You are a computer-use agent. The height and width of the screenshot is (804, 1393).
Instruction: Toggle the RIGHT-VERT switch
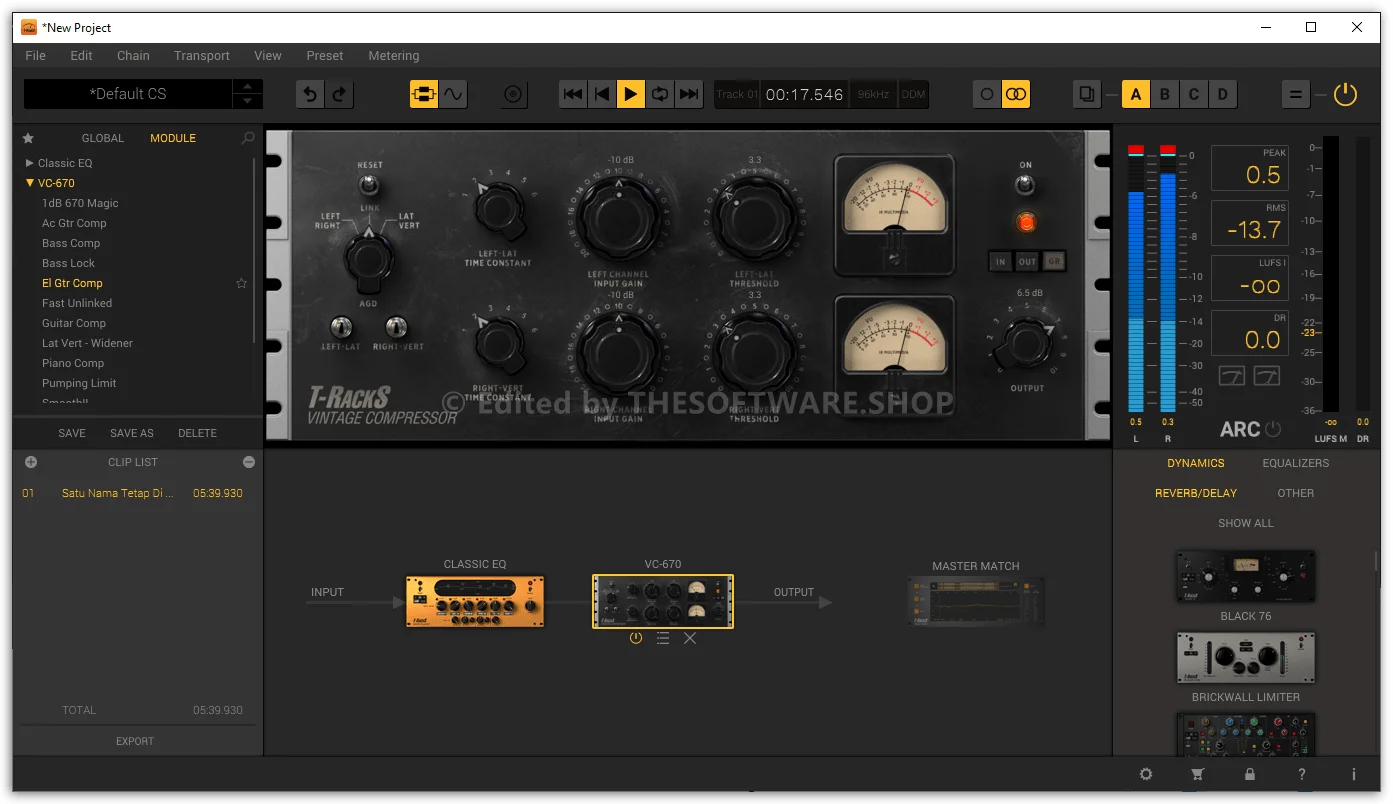pos(397,327)
